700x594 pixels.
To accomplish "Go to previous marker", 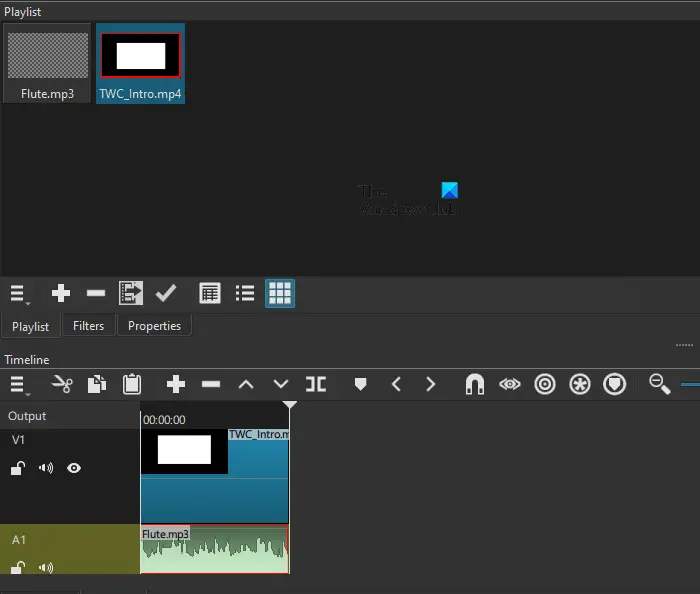I will [396, 384].
